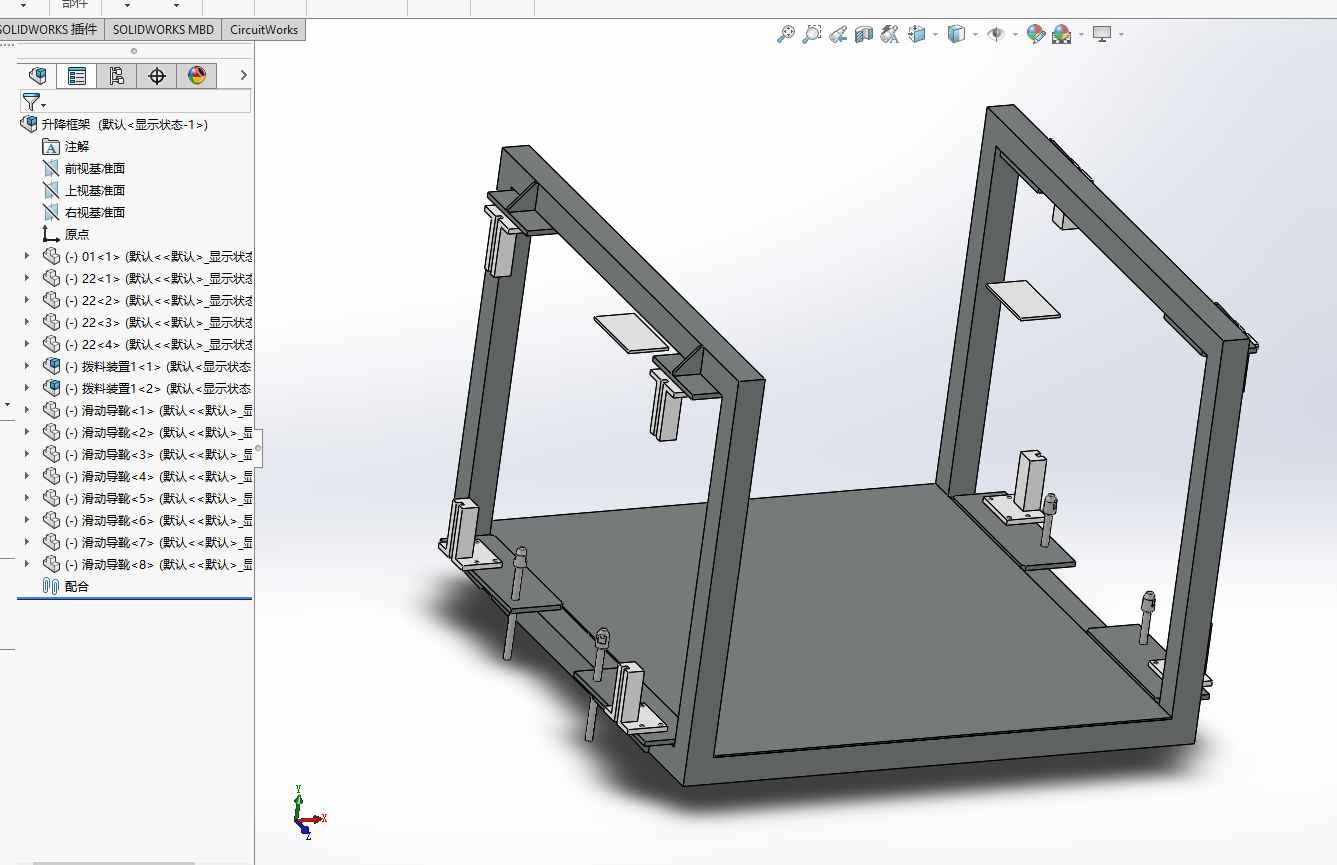Screen dimensions: 1337x865
Task: Select the 上视基准面 plane
Action: coord(84,191)
